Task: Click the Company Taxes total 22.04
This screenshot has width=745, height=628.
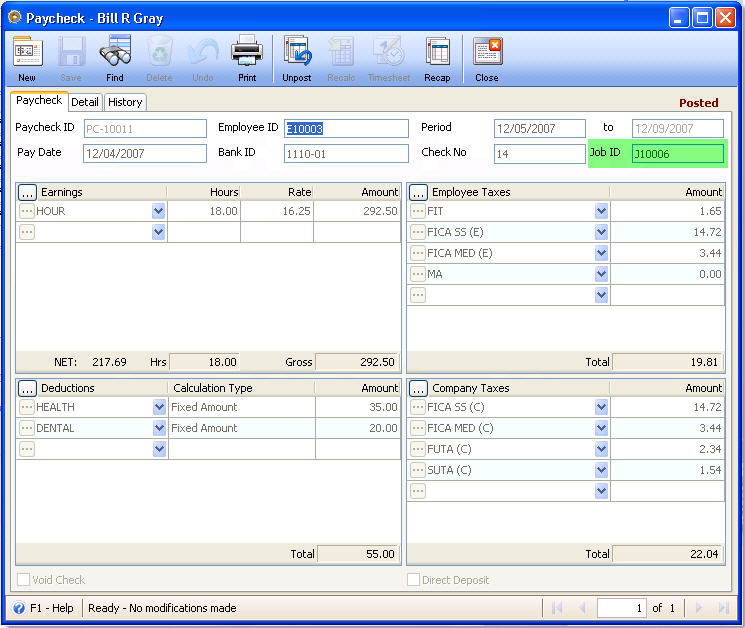Action: [667, 554]
